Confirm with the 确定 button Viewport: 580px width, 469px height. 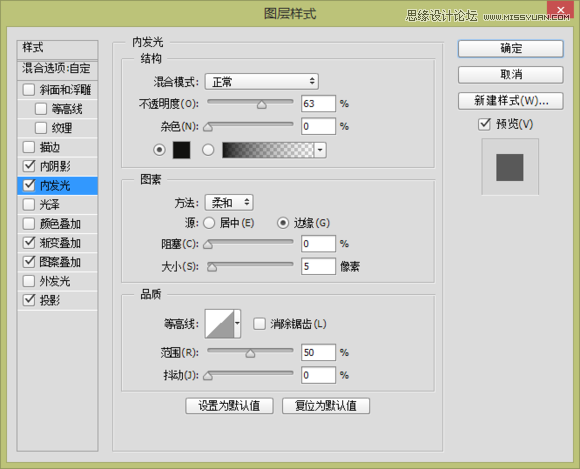[511, 49]
